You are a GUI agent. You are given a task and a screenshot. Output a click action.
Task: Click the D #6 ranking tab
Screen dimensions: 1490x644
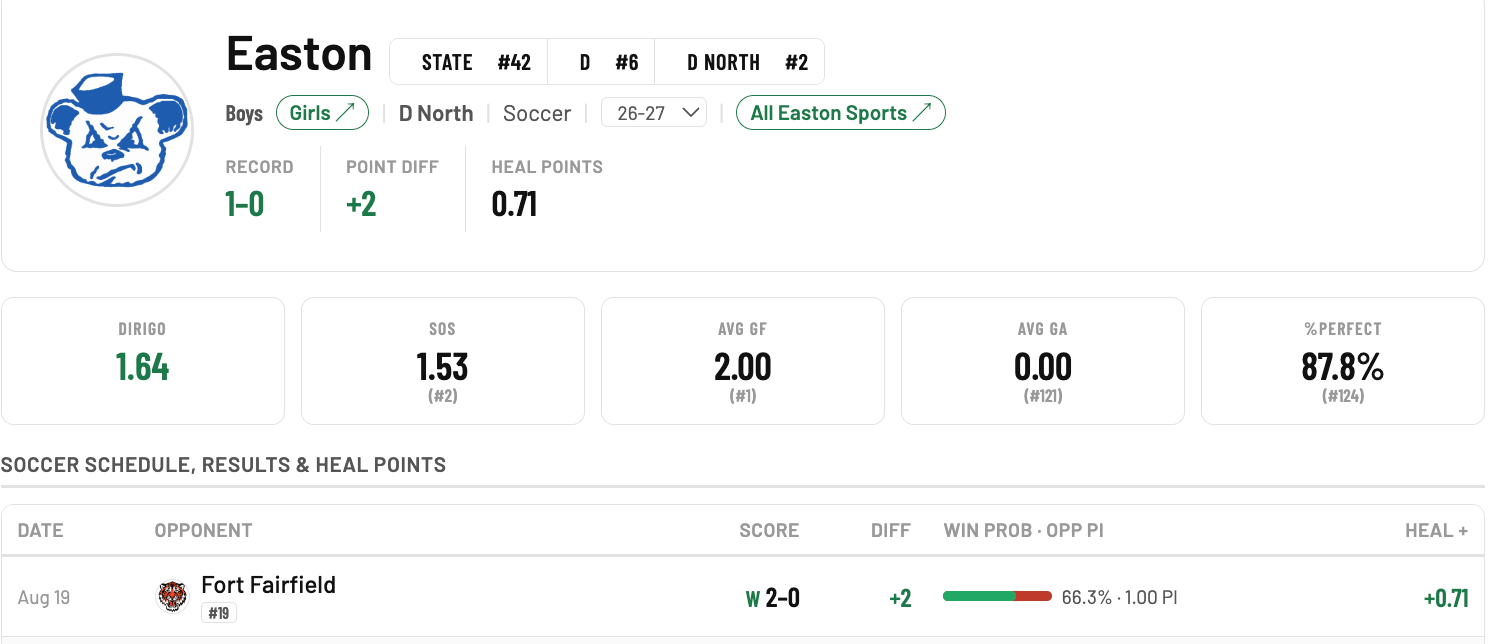click(x=608, y=62)
